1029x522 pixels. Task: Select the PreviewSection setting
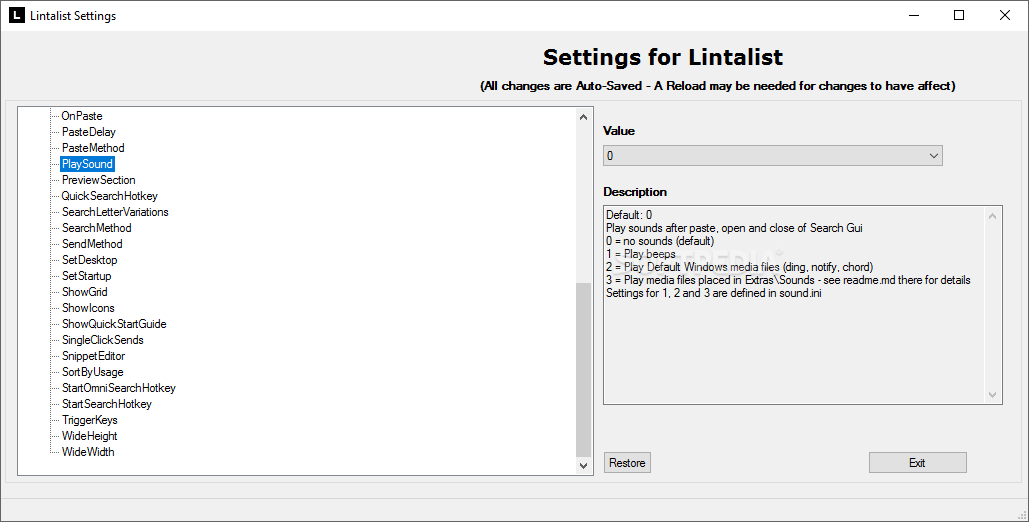(98, 180)
